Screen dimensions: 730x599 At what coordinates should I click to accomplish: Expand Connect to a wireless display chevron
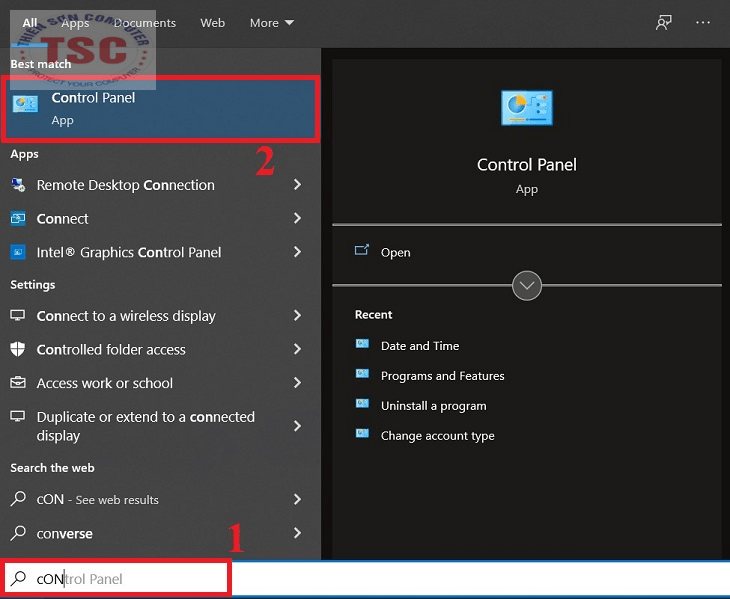pos(297,316)
